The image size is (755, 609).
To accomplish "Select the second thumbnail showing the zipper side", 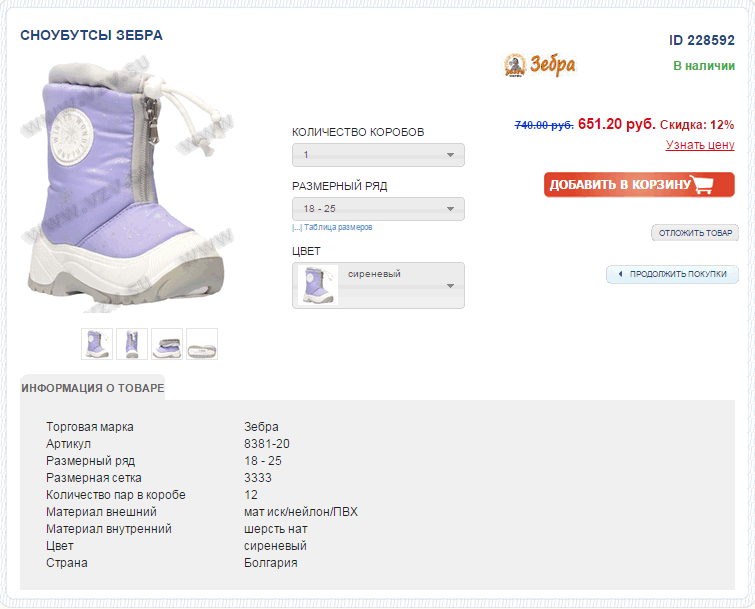I will coord(132,343).
